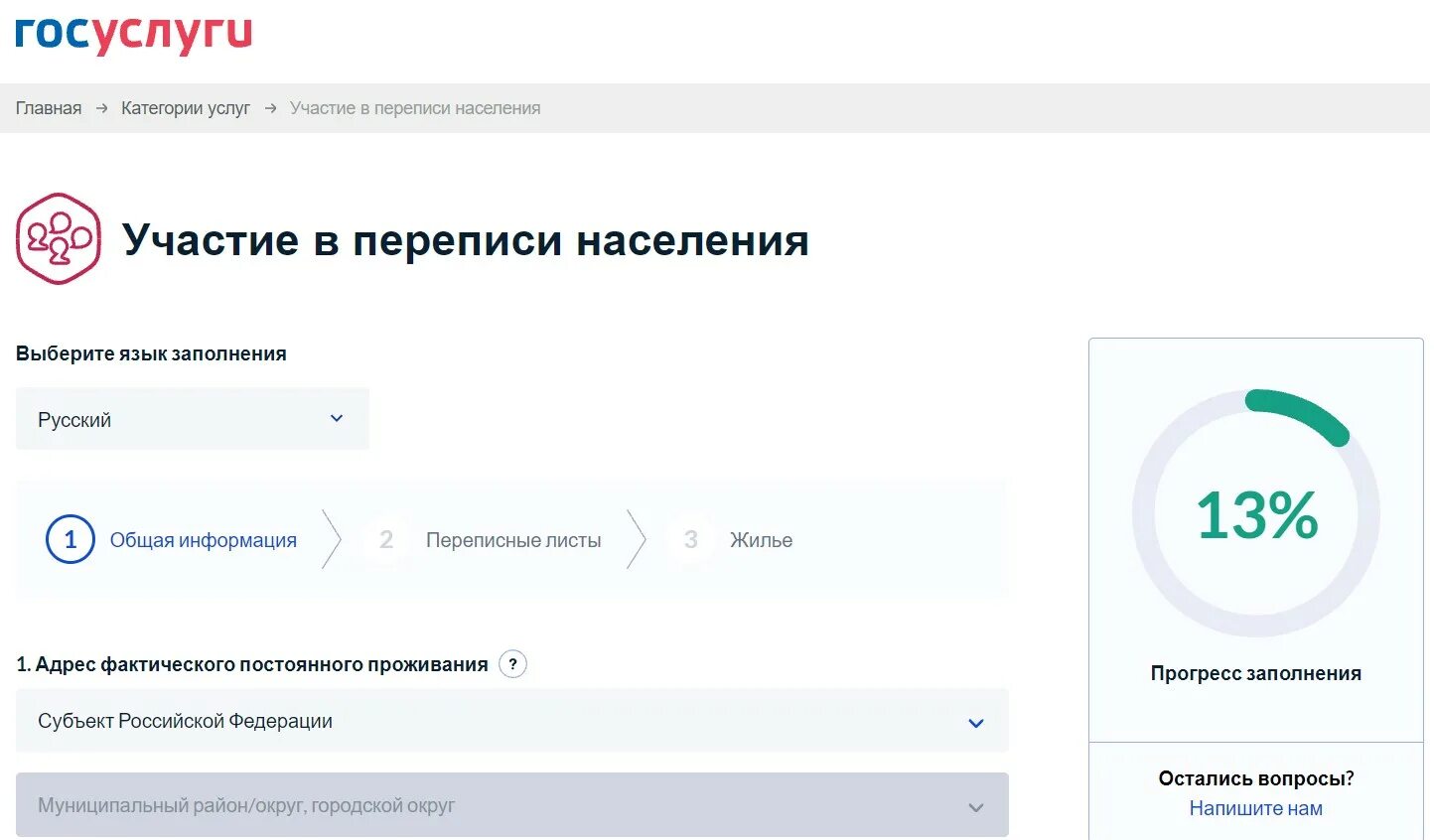Click the chevron in the Русский language selector
This screenshot has width=1434, height=840.
[337, 419]
